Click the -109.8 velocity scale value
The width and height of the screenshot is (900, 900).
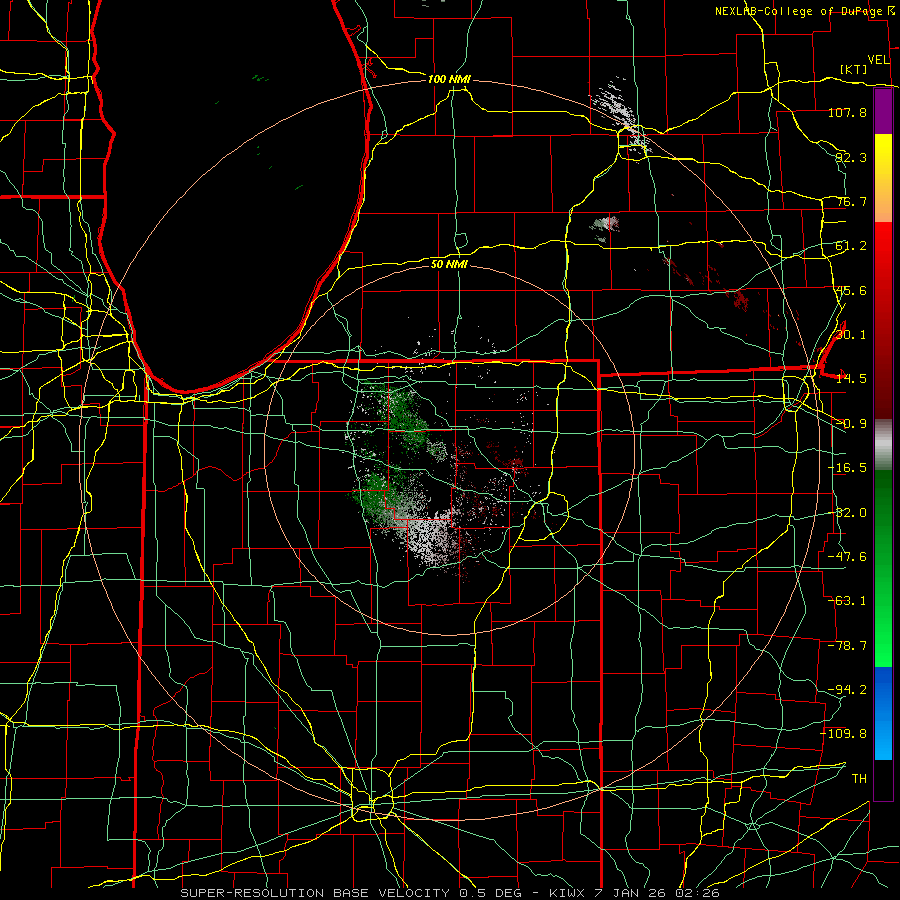844,734
